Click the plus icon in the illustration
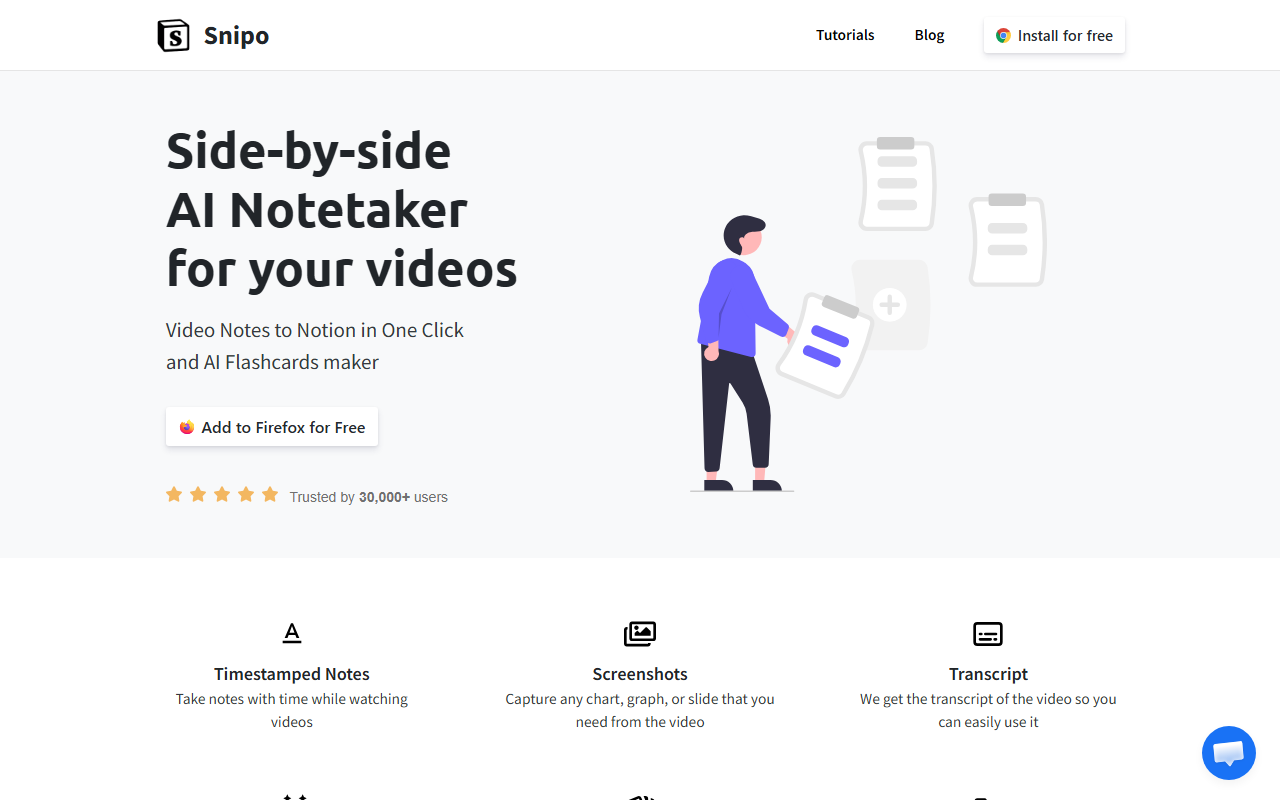The height and width of the screenshot is (800, 1280). (x=889, y=304)
